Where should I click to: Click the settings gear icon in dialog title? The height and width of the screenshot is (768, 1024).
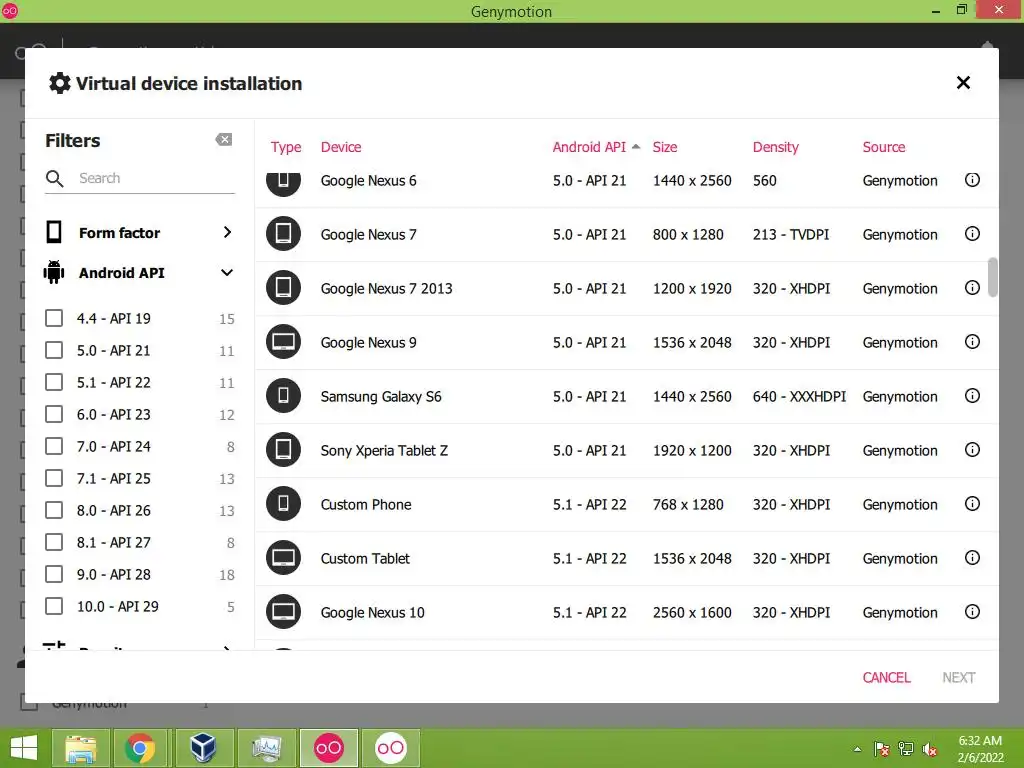tap(59, 84)
